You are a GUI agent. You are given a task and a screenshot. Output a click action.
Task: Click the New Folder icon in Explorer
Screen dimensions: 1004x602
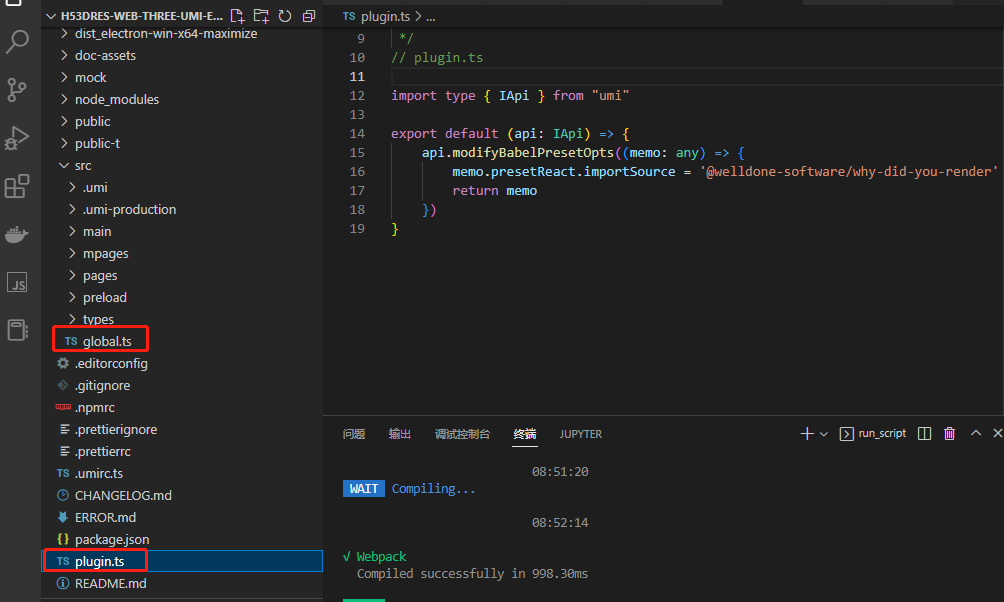tap(261, 15)
